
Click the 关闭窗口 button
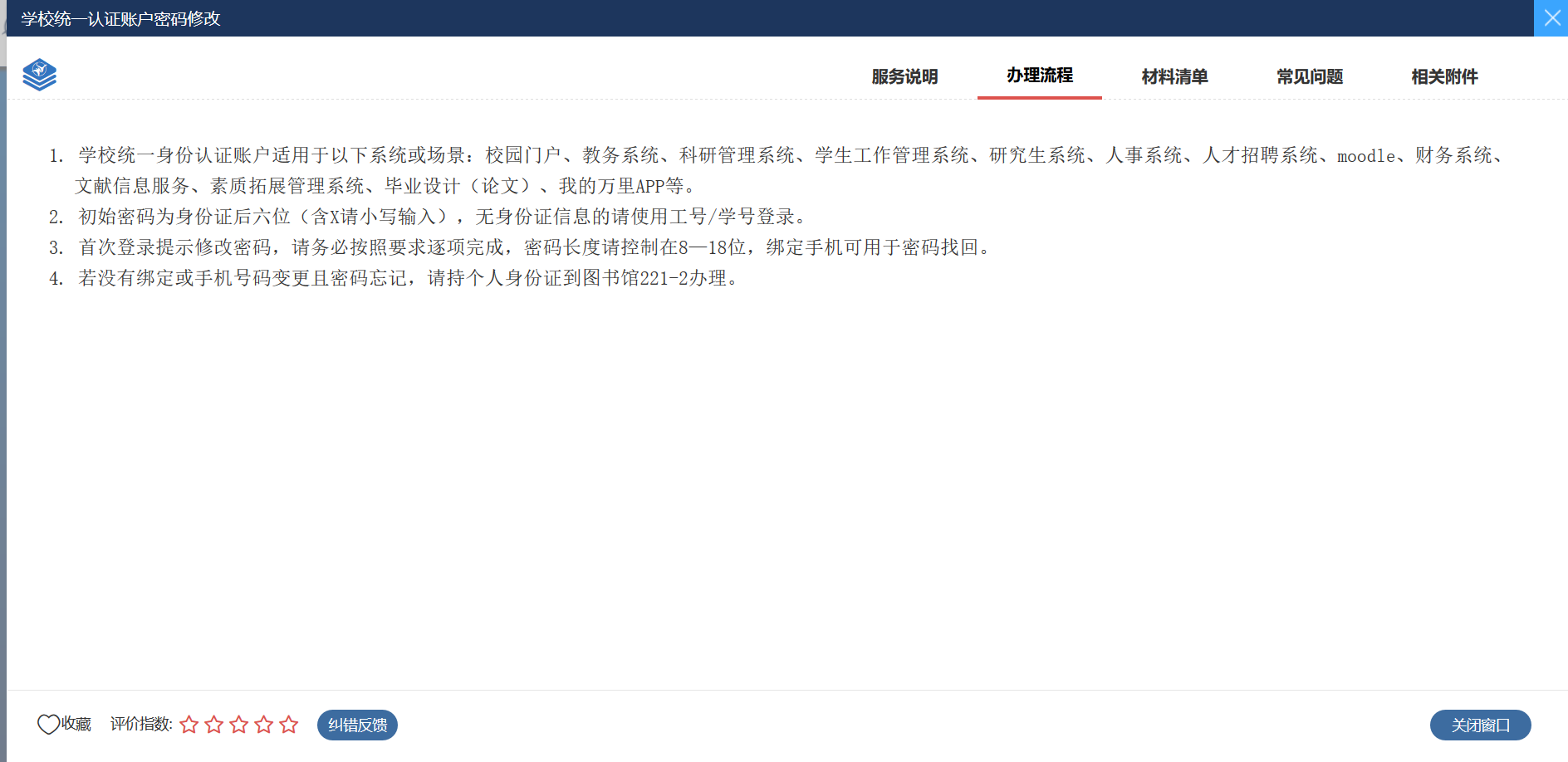[1480, 725]
